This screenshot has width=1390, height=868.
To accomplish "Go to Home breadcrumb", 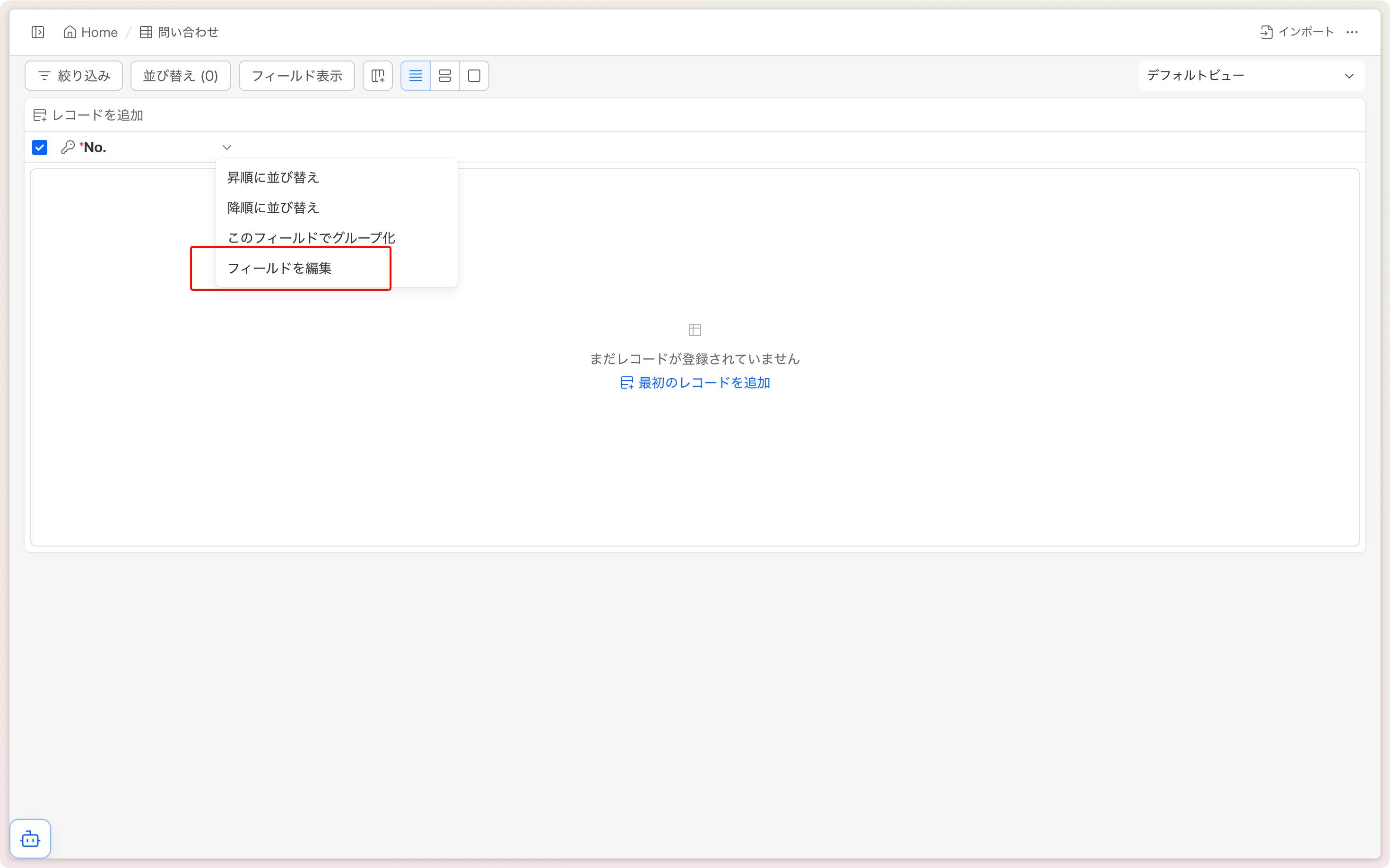I will pyautogui.click(x=91, y=32).
